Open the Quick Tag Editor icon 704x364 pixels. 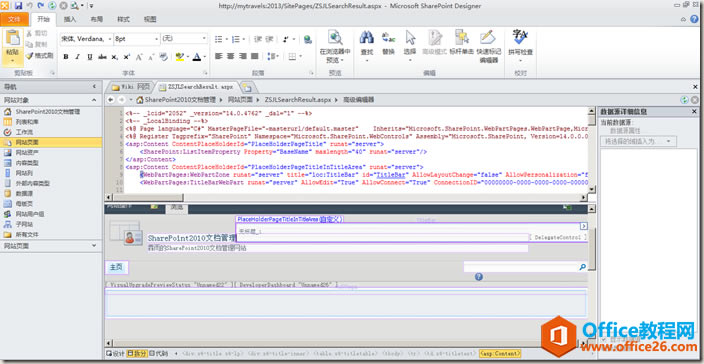click(487, 38)
